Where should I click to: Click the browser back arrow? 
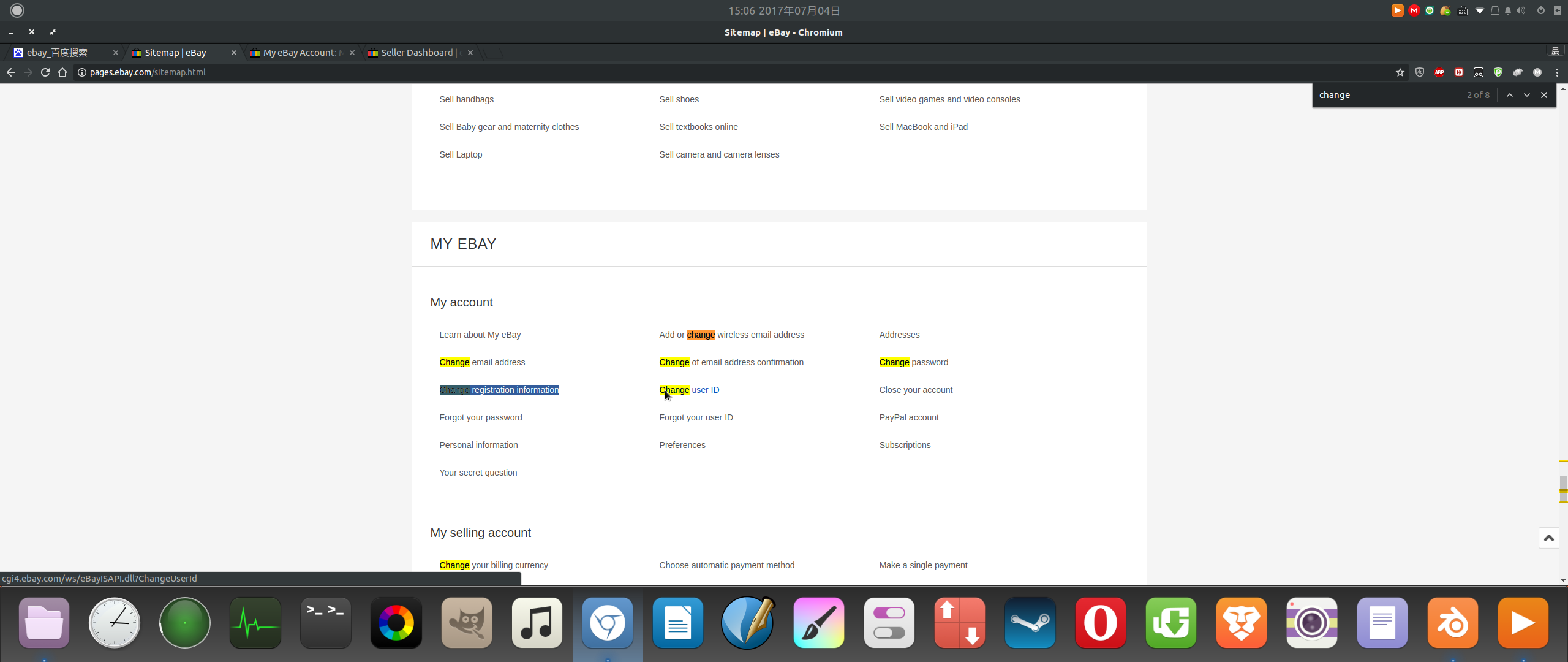pyautogui.click(x=11, y=72)
